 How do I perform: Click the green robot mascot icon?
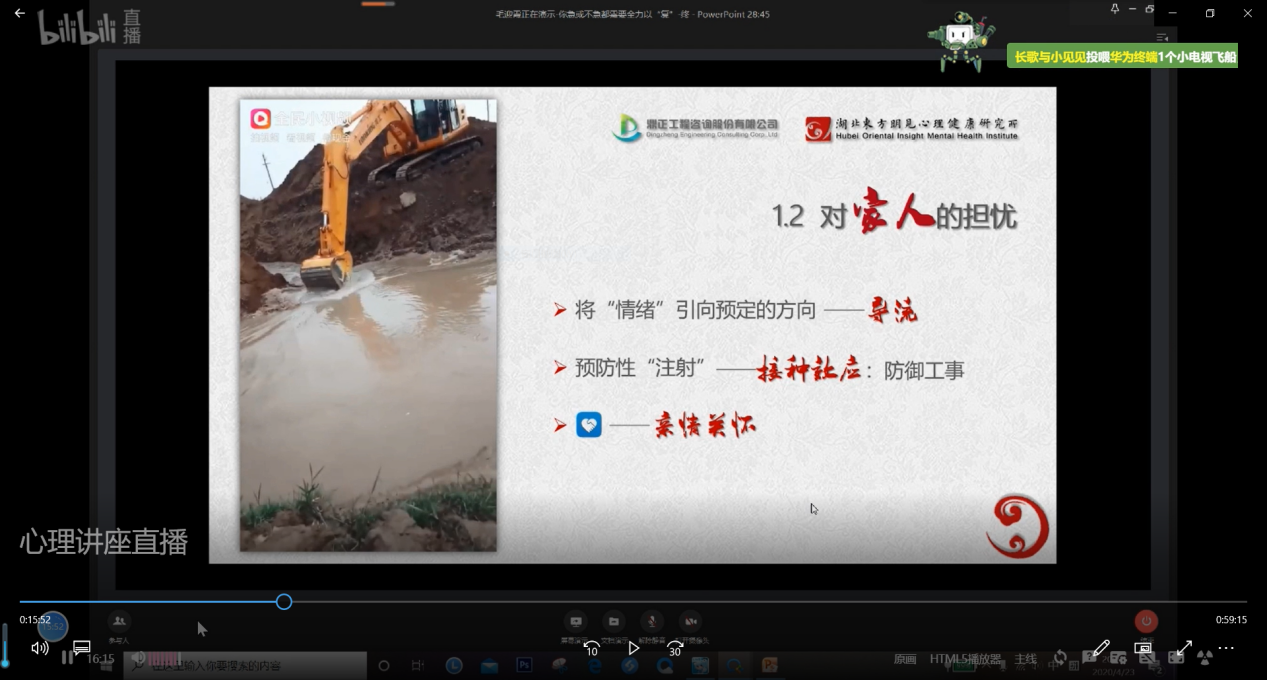961,43
